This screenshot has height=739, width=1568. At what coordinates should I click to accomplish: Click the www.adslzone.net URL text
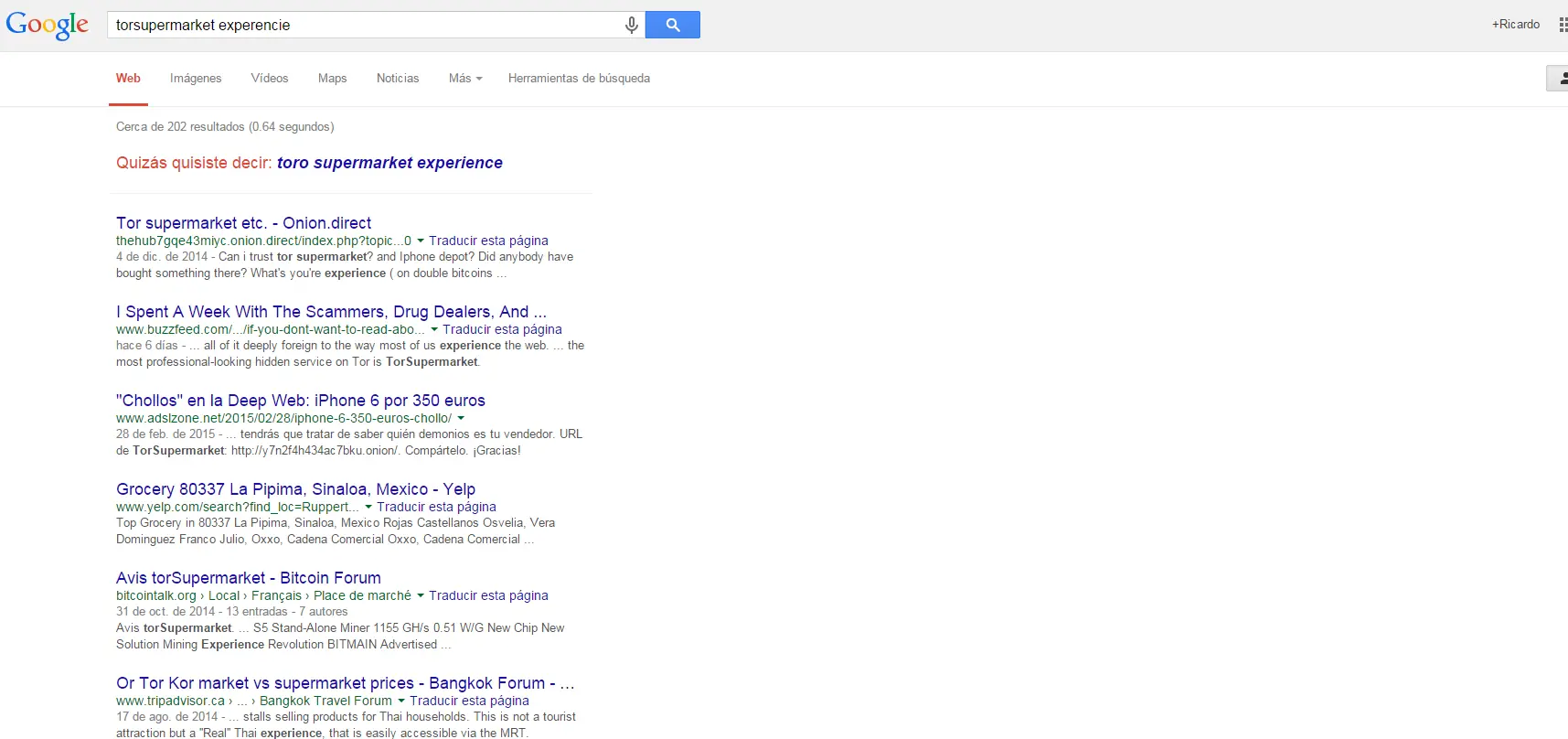(x=283, y=419)
